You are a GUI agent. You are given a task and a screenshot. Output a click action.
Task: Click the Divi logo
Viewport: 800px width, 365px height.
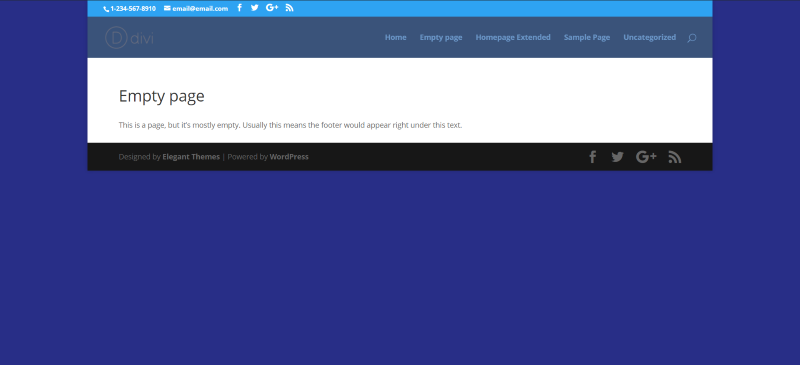(129, 37)
